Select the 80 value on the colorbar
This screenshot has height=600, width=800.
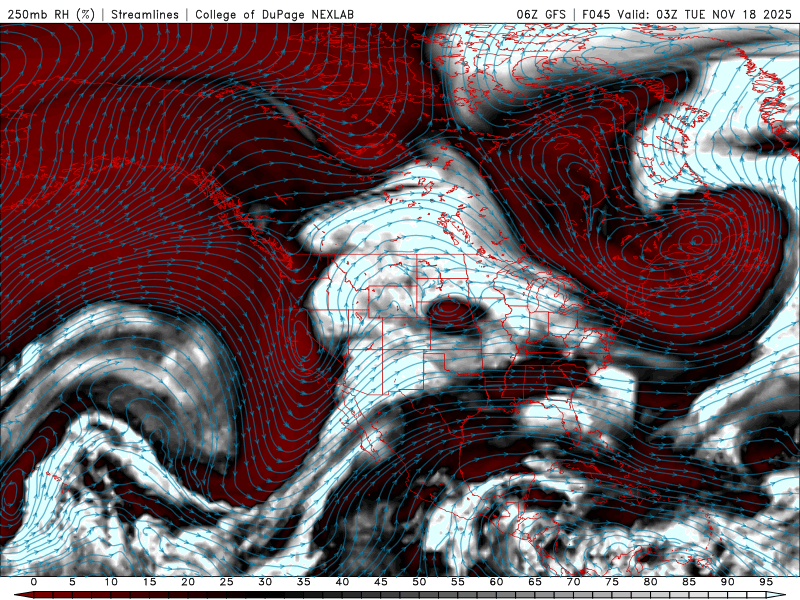pyautogui.click(x=651, y=582)
